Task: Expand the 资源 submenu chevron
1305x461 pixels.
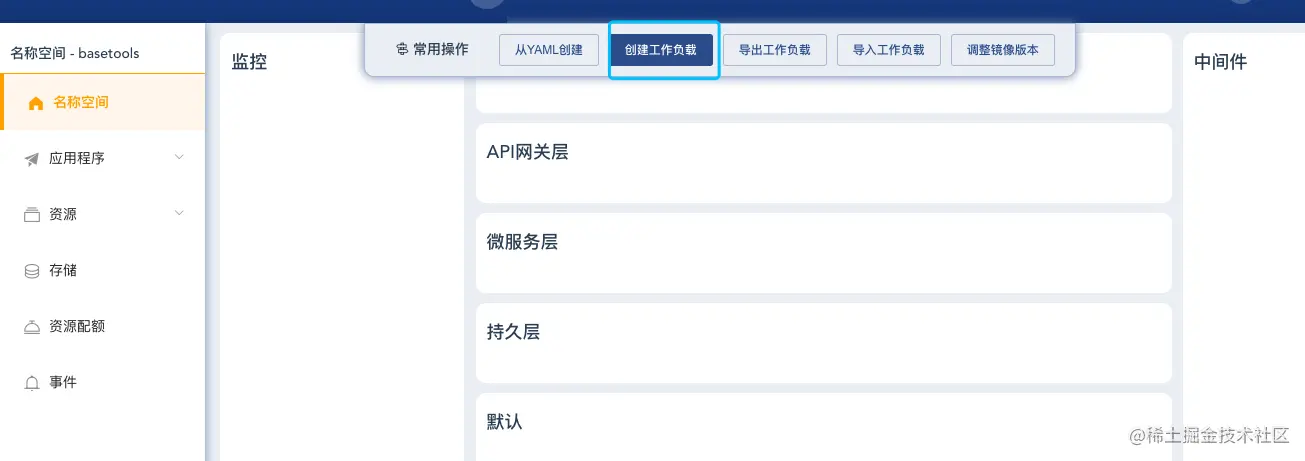Action: coord(179,213)
